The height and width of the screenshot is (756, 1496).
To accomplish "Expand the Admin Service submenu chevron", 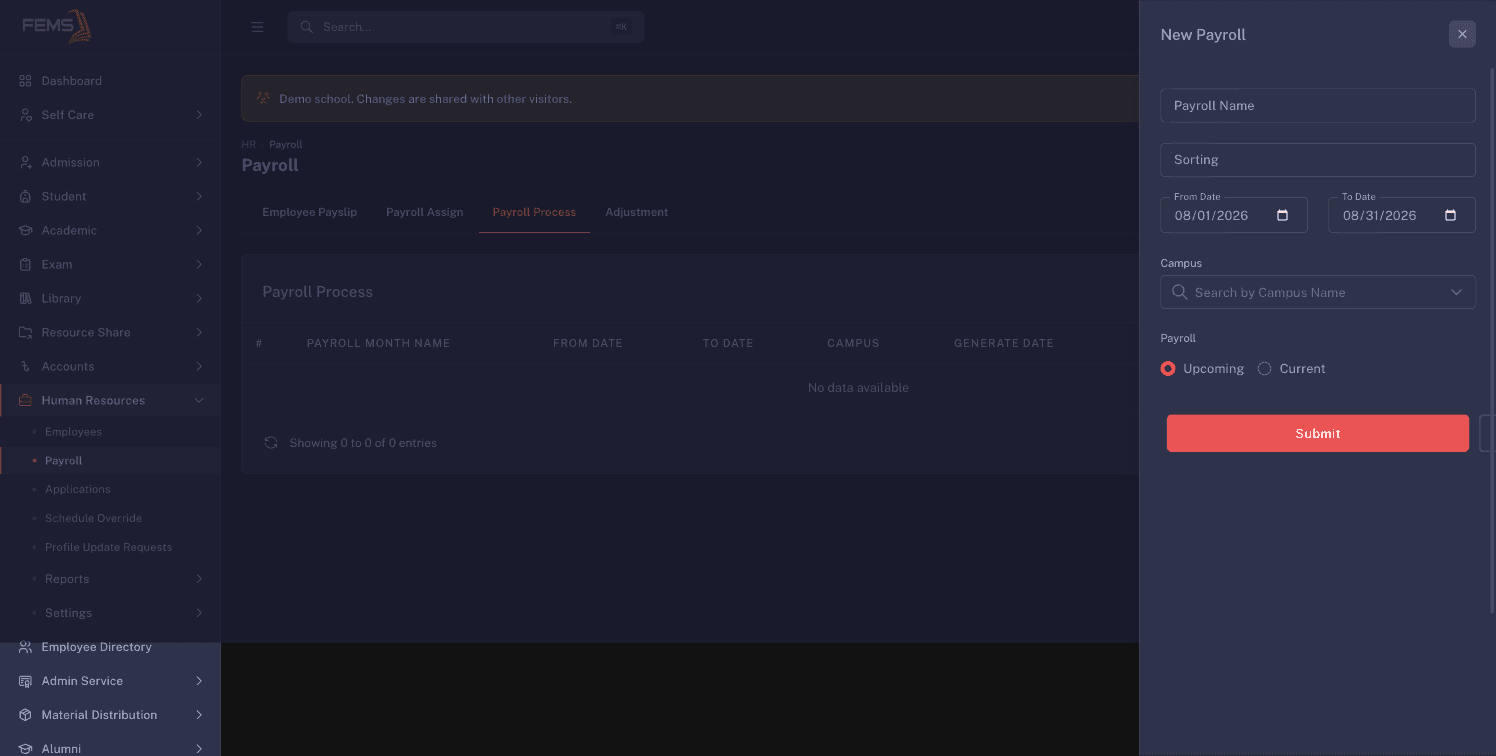I will [199, 681].
